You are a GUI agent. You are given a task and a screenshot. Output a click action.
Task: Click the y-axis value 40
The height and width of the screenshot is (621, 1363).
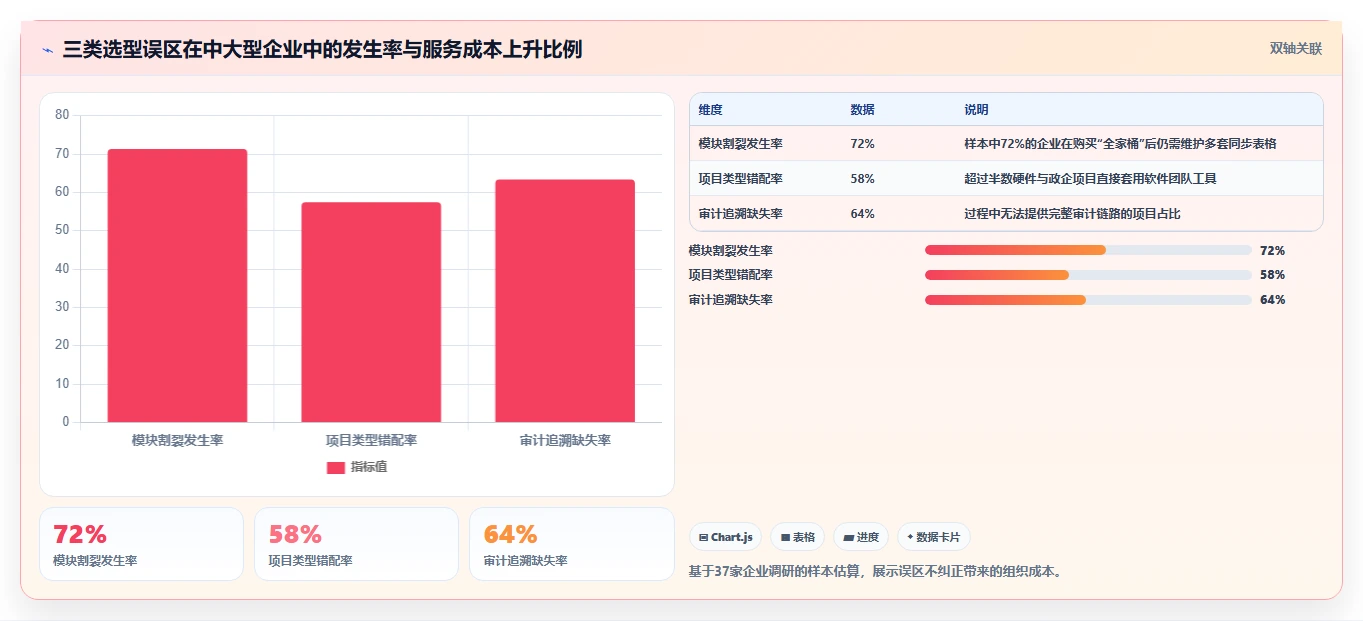tap(62, 269)
